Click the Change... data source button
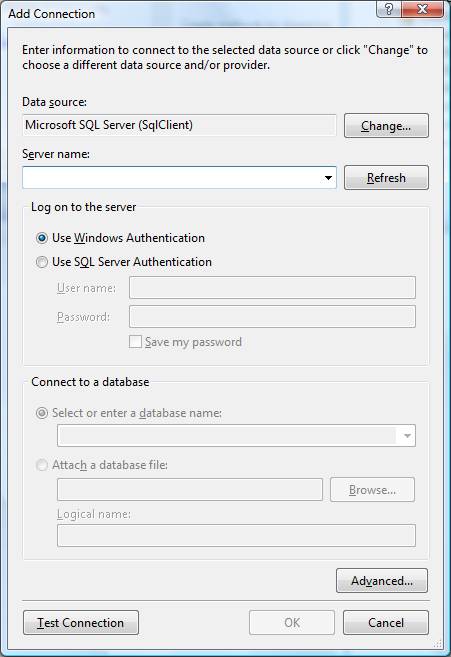The image size is (451, 657). [x=386, y=126]
